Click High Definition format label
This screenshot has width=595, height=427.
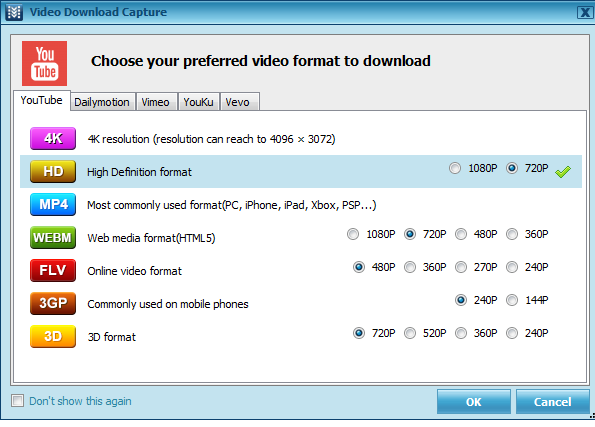pyautogui.click(x=139, y=172)
